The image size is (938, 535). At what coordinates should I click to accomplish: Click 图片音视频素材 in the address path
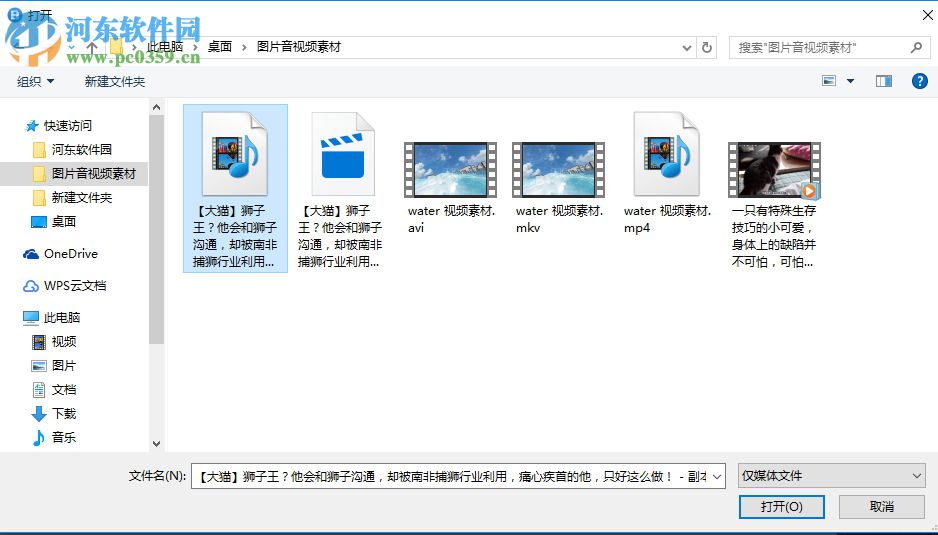[299, 47]
